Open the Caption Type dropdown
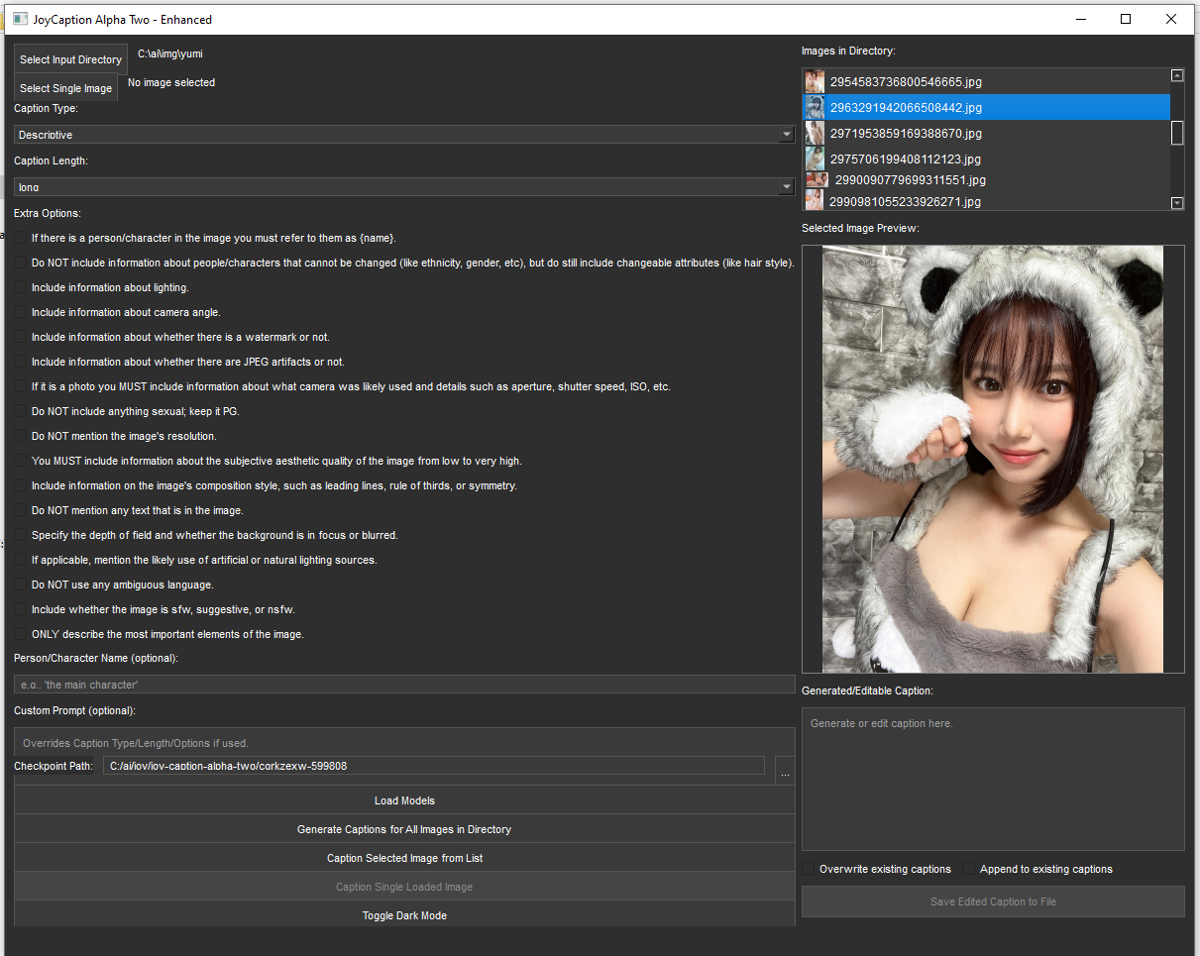This screenshot has width=1200, height=956. coord(787,134)
